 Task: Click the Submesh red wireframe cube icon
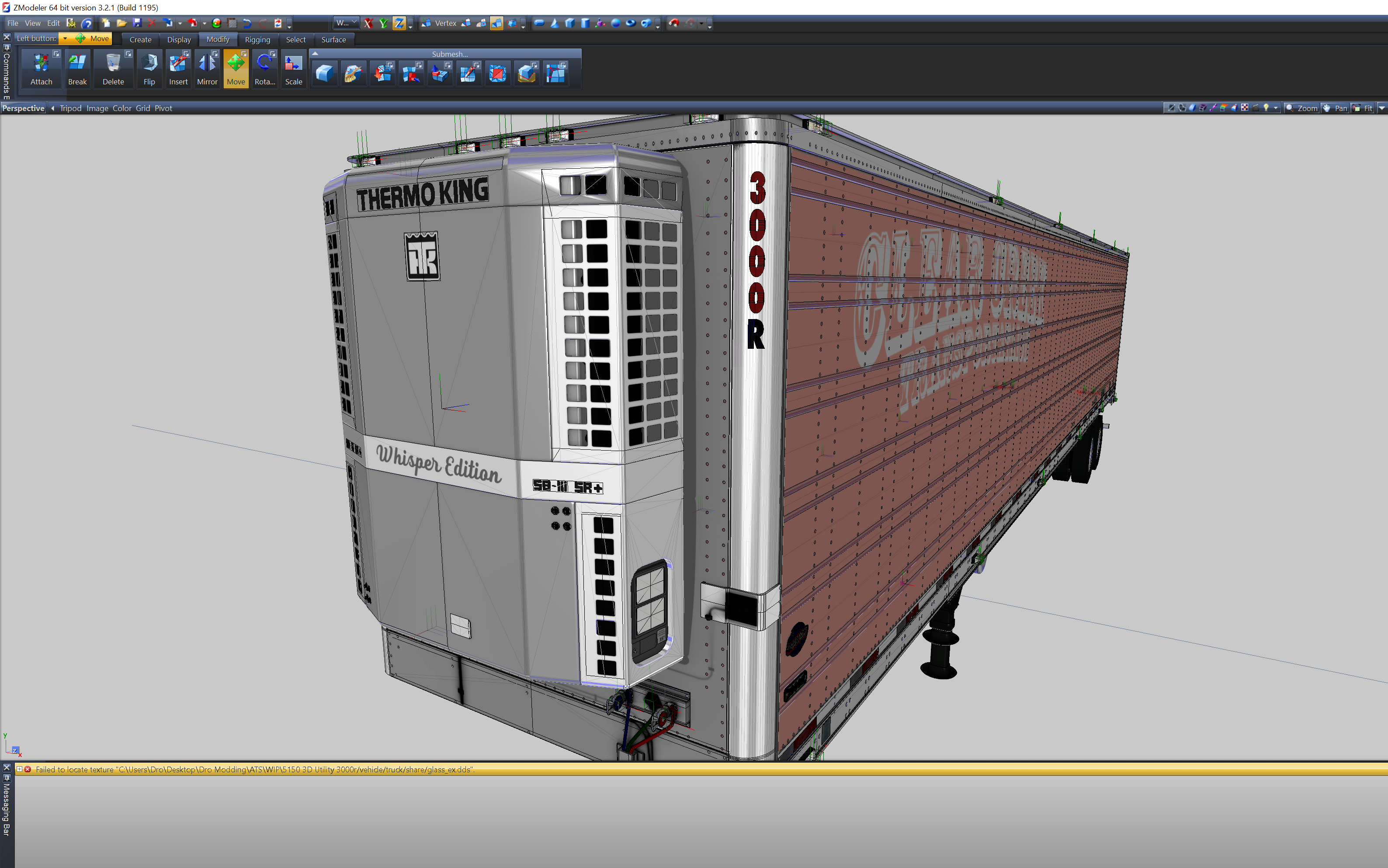point(497,73)
